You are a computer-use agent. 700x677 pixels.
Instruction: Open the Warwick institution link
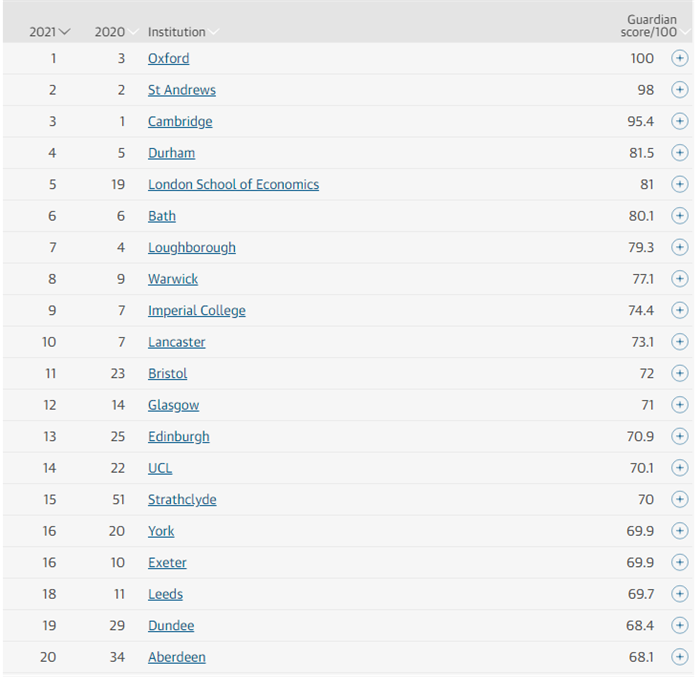pyautogui.click(x=173, y=279)
